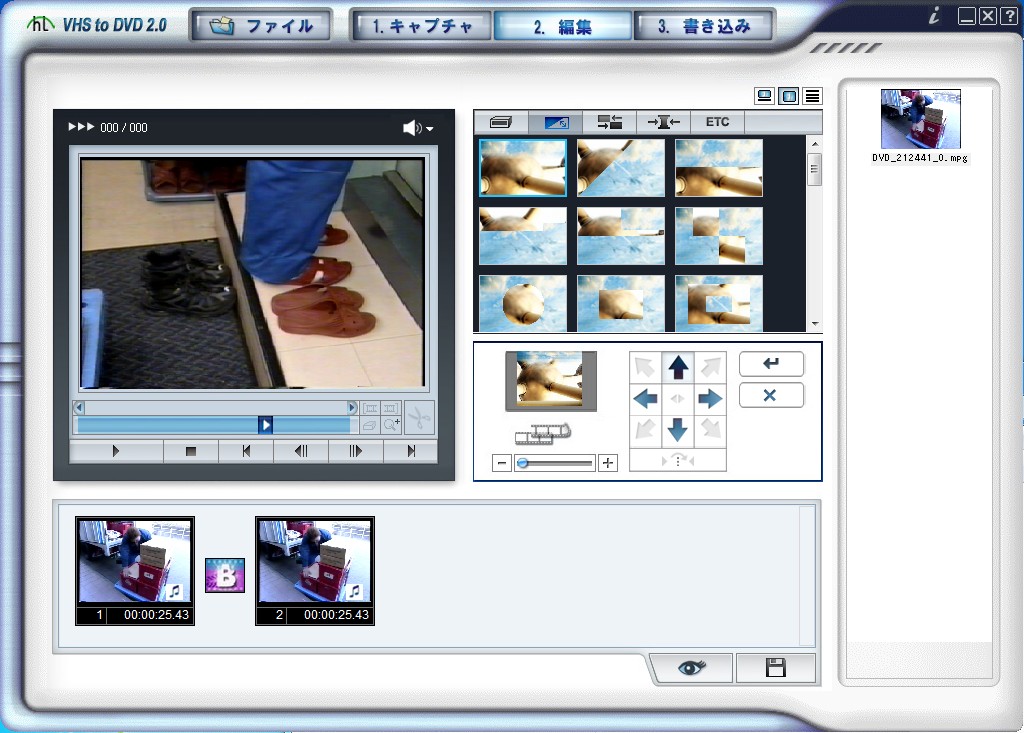1024x733 pixels.
Task: Increase transition duration with plus button
Action: pyautogui.click(x=608, y=463)
